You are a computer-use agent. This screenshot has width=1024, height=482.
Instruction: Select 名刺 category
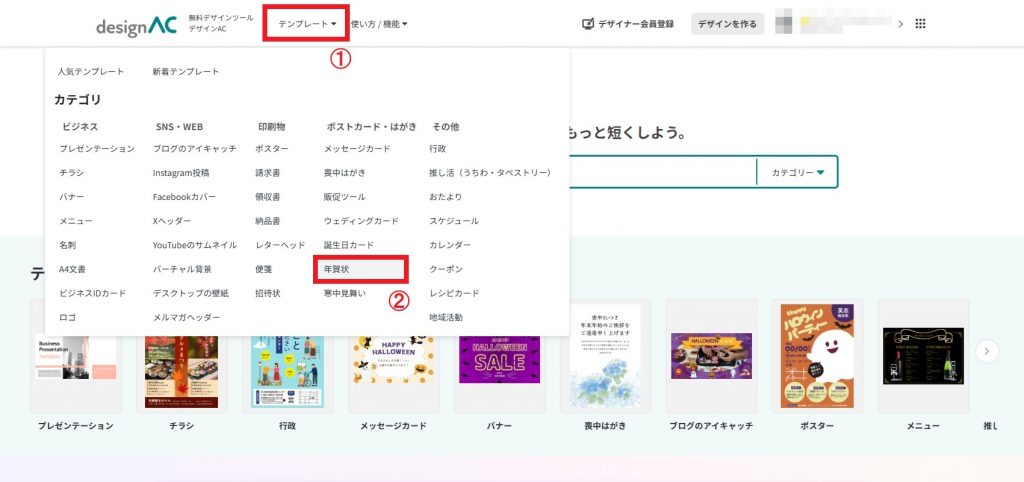(67, 245)
